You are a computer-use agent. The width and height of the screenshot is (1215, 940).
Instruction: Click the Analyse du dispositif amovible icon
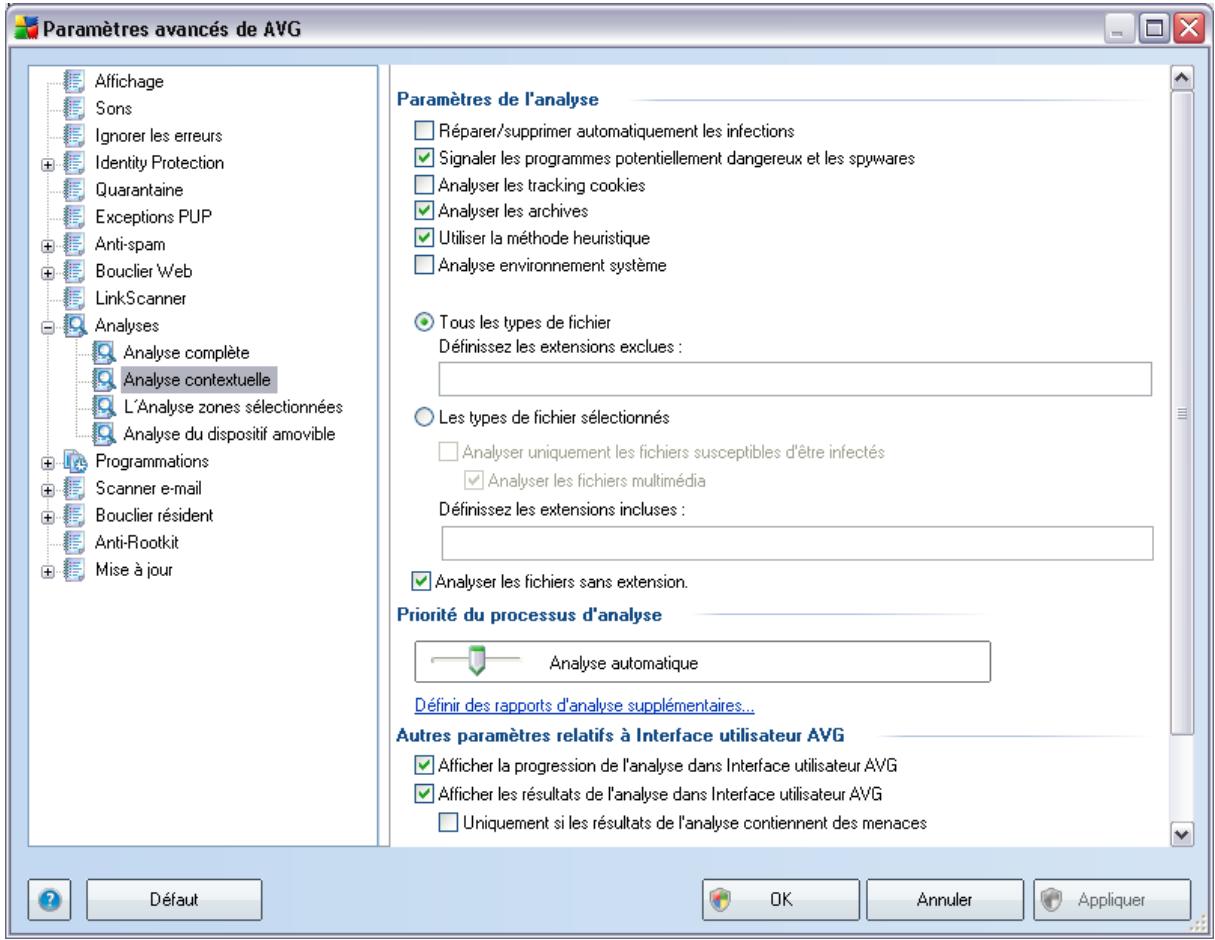[x=105, y=434]
